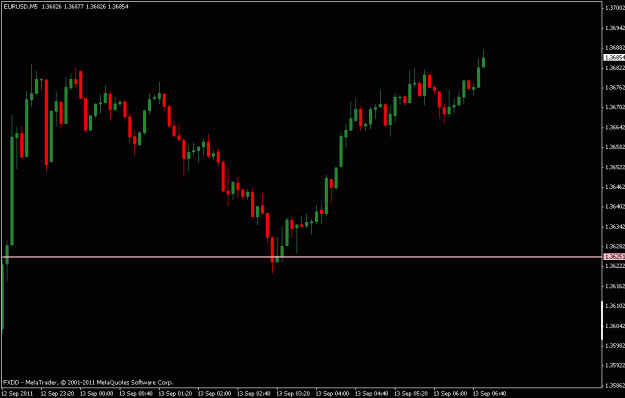Click the 13 Sep 06:00 time label

tap(450, 394)
